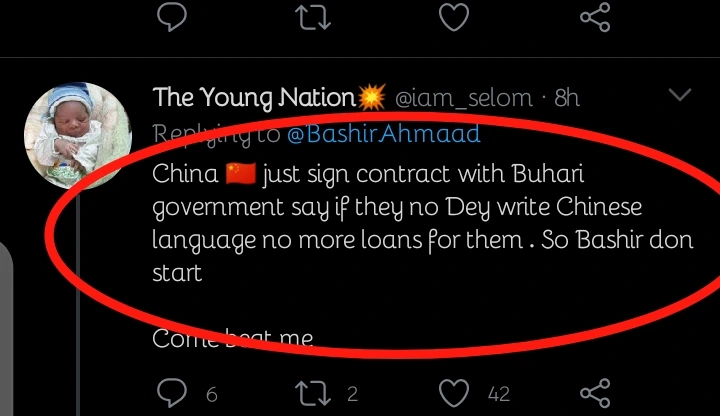720x416 pixels.
Task: Share the previous tweet
Action: tap(596, 15)
